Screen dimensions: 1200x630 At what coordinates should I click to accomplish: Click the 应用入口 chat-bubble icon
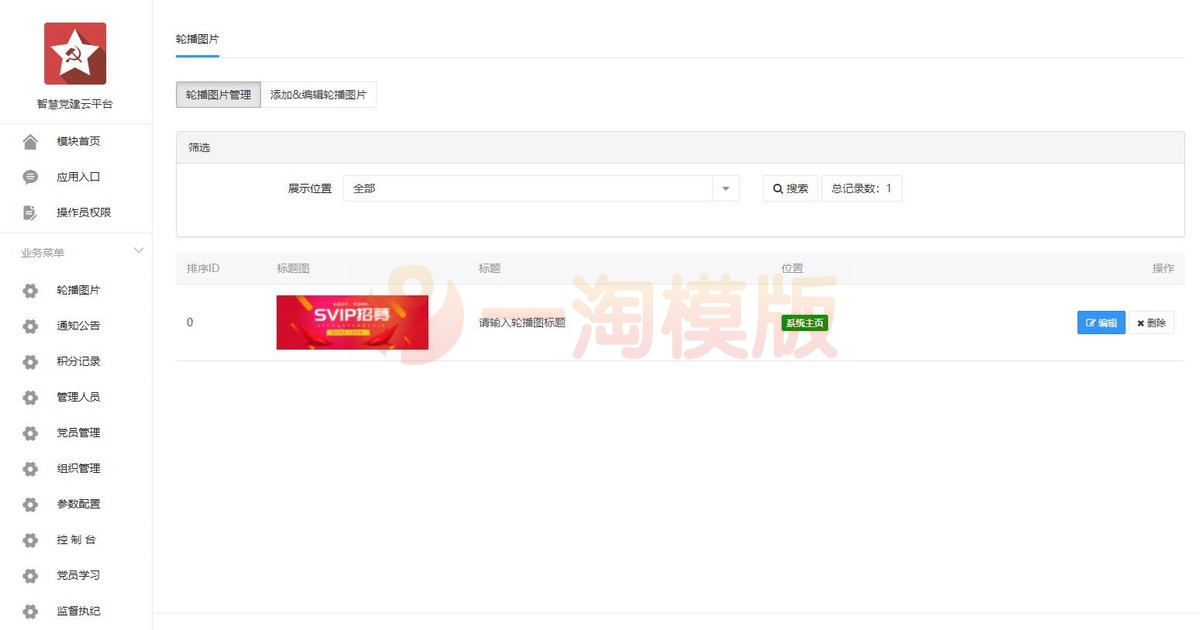pyautogui.click(x=30, y=176)
